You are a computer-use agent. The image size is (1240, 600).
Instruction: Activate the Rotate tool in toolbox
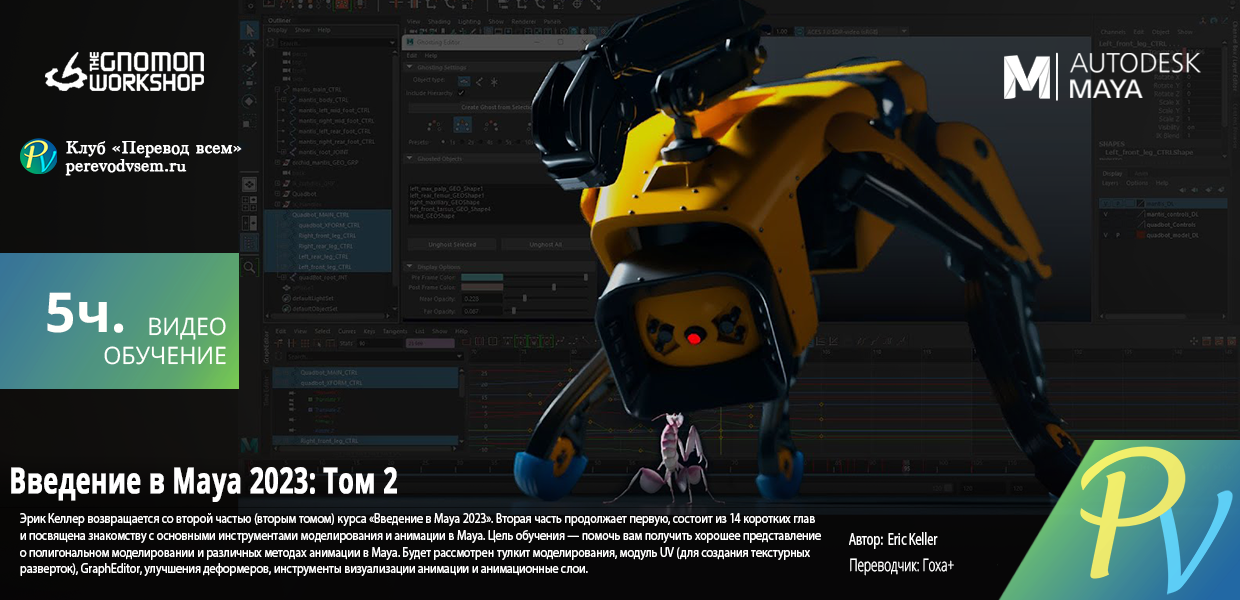click(x=250, y=101)
